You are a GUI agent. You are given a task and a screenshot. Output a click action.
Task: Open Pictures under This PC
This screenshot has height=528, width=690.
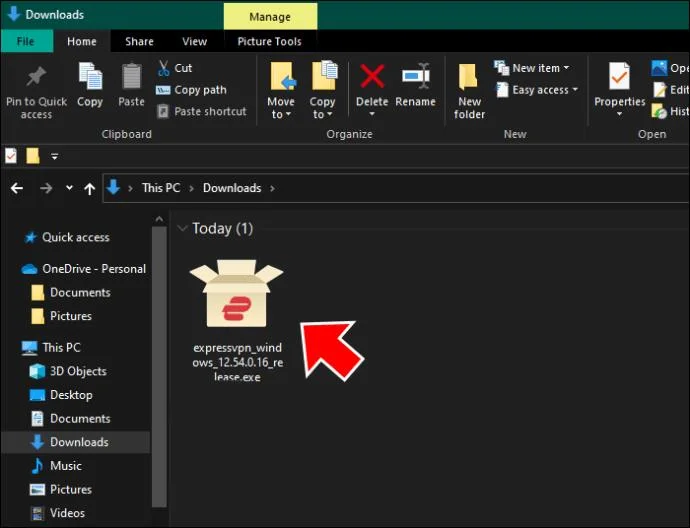point(62,489)
